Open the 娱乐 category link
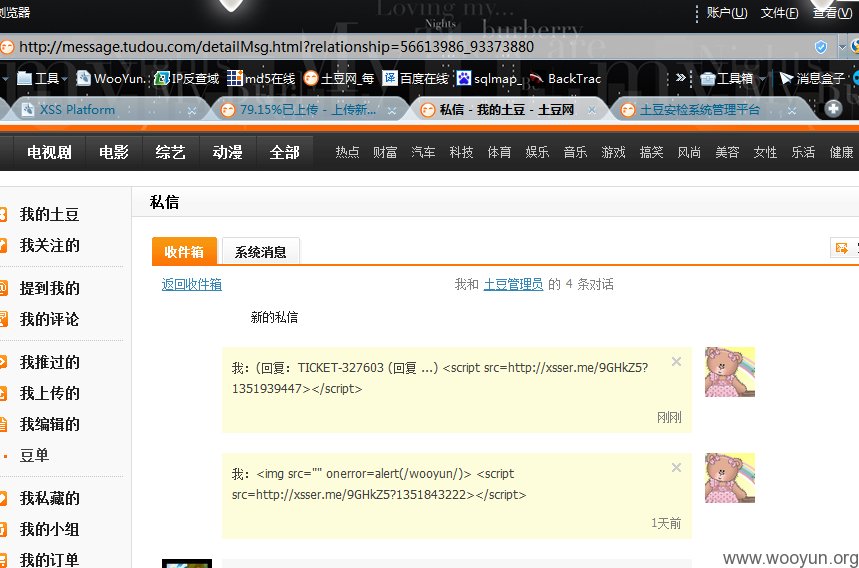Screen dimensions: 859x568 click(537, 152)
